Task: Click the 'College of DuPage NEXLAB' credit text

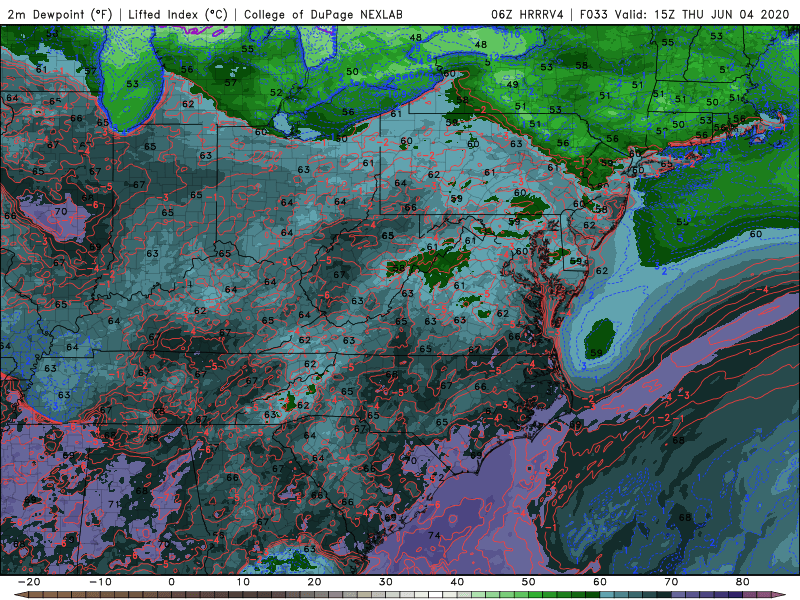Action: [x=323, y=14]
